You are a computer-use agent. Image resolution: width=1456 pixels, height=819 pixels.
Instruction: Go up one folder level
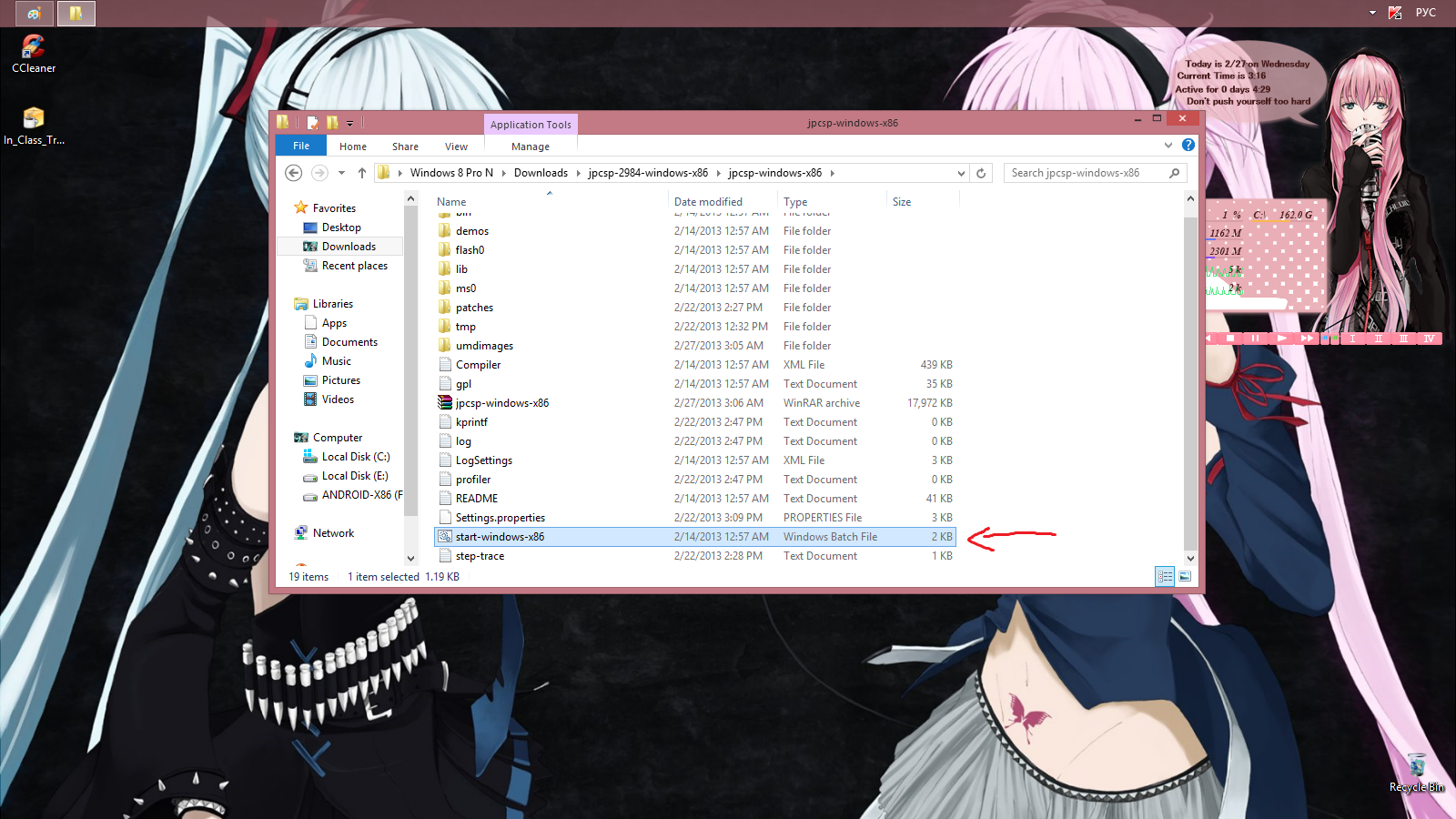click(362, 173)
